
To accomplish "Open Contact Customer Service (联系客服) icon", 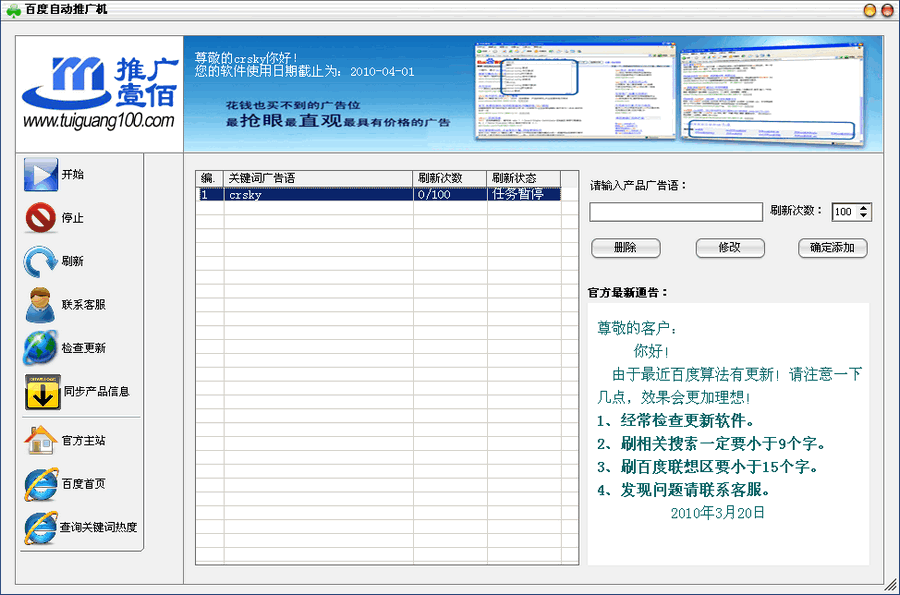I will [x=41, y=305].
